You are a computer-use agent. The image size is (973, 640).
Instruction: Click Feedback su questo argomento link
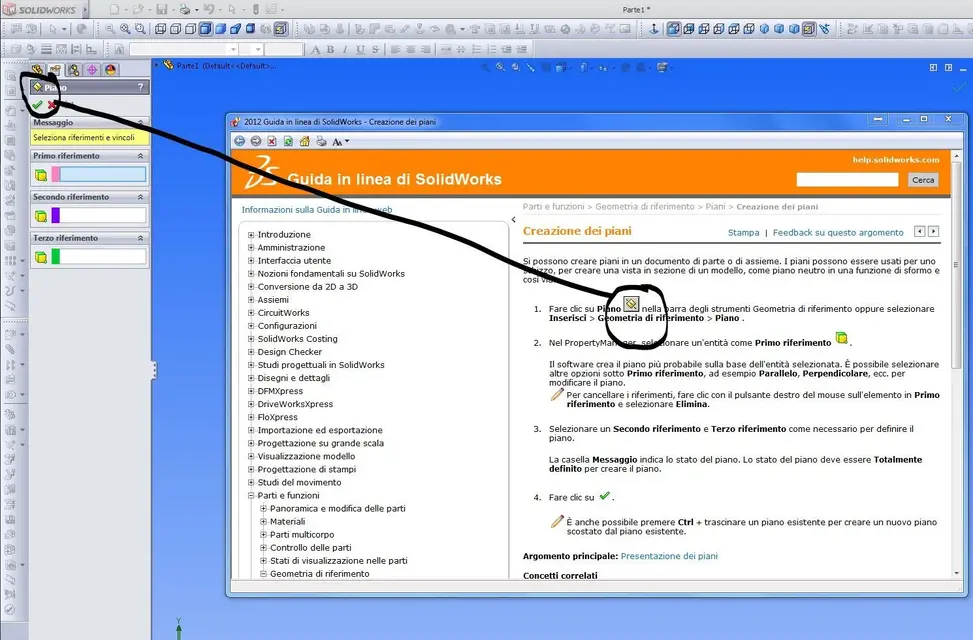coord(838,233)
